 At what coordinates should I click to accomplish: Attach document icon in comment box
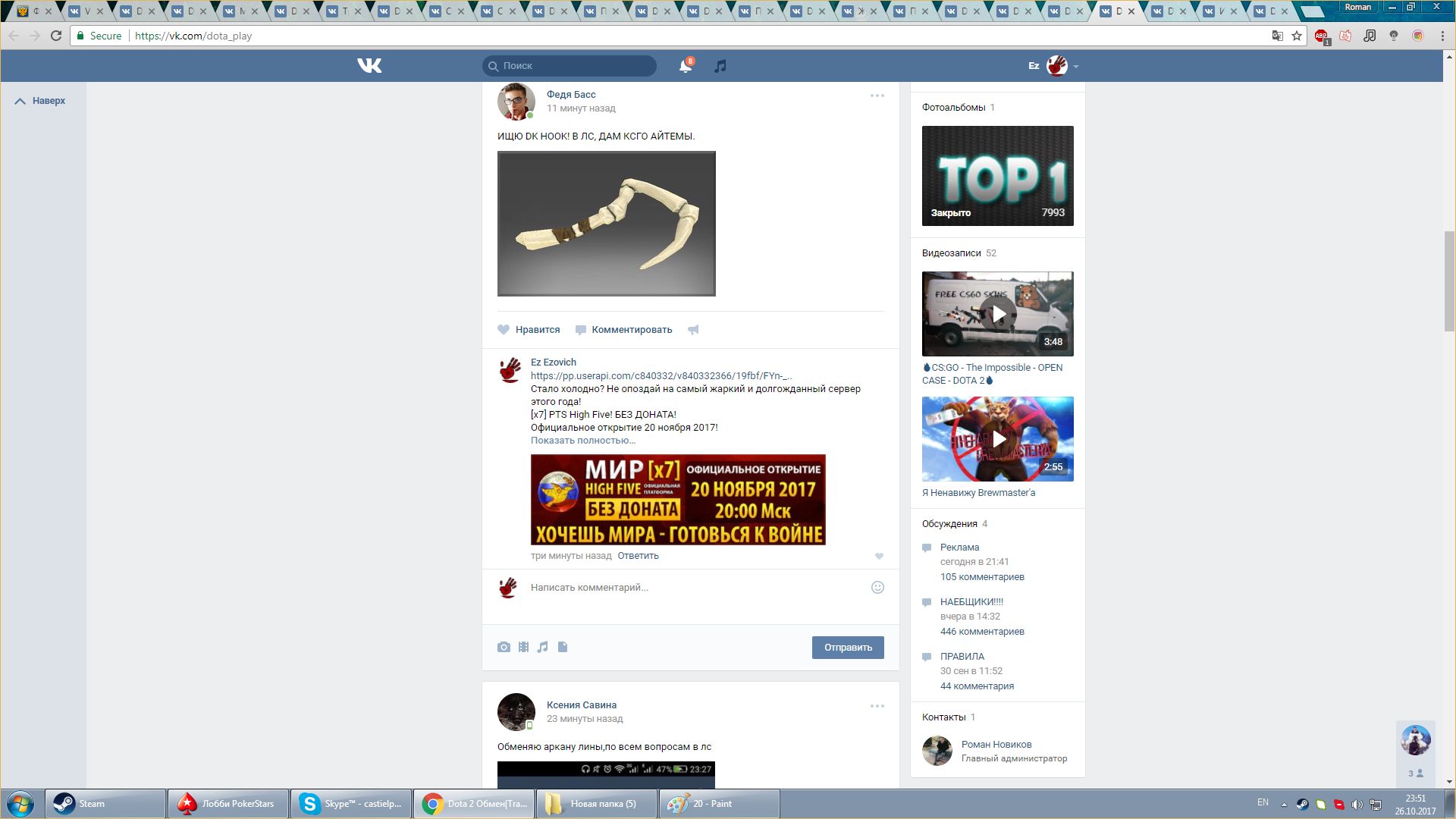click(x=563, y=647)
